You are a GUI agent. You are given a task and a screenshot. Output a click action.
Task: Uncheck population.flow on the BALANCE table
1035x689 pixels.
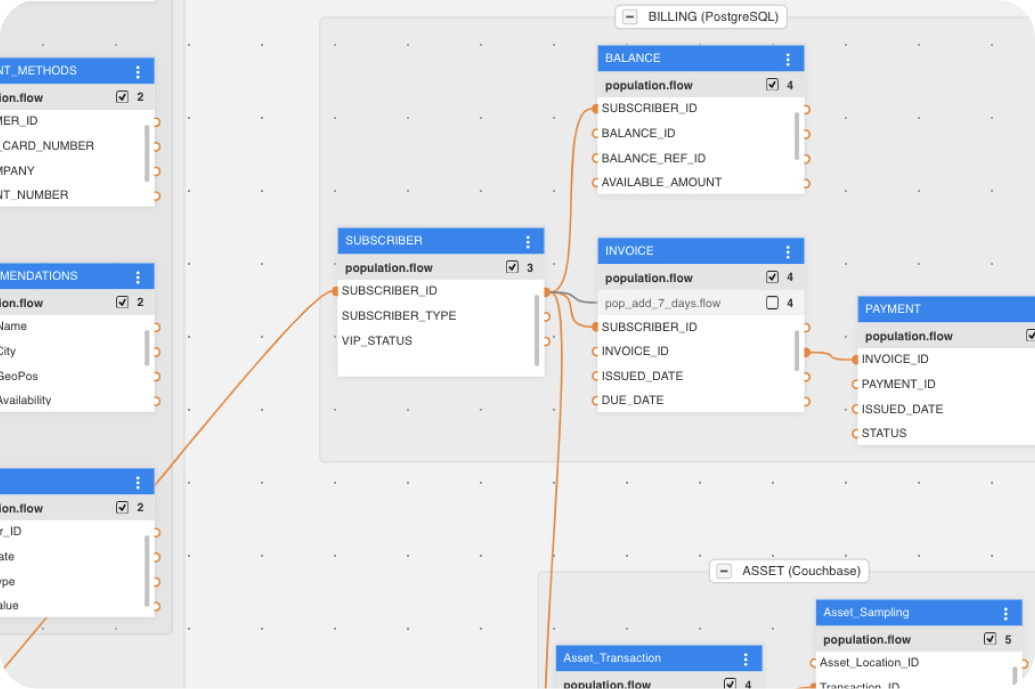coord(772,84)
